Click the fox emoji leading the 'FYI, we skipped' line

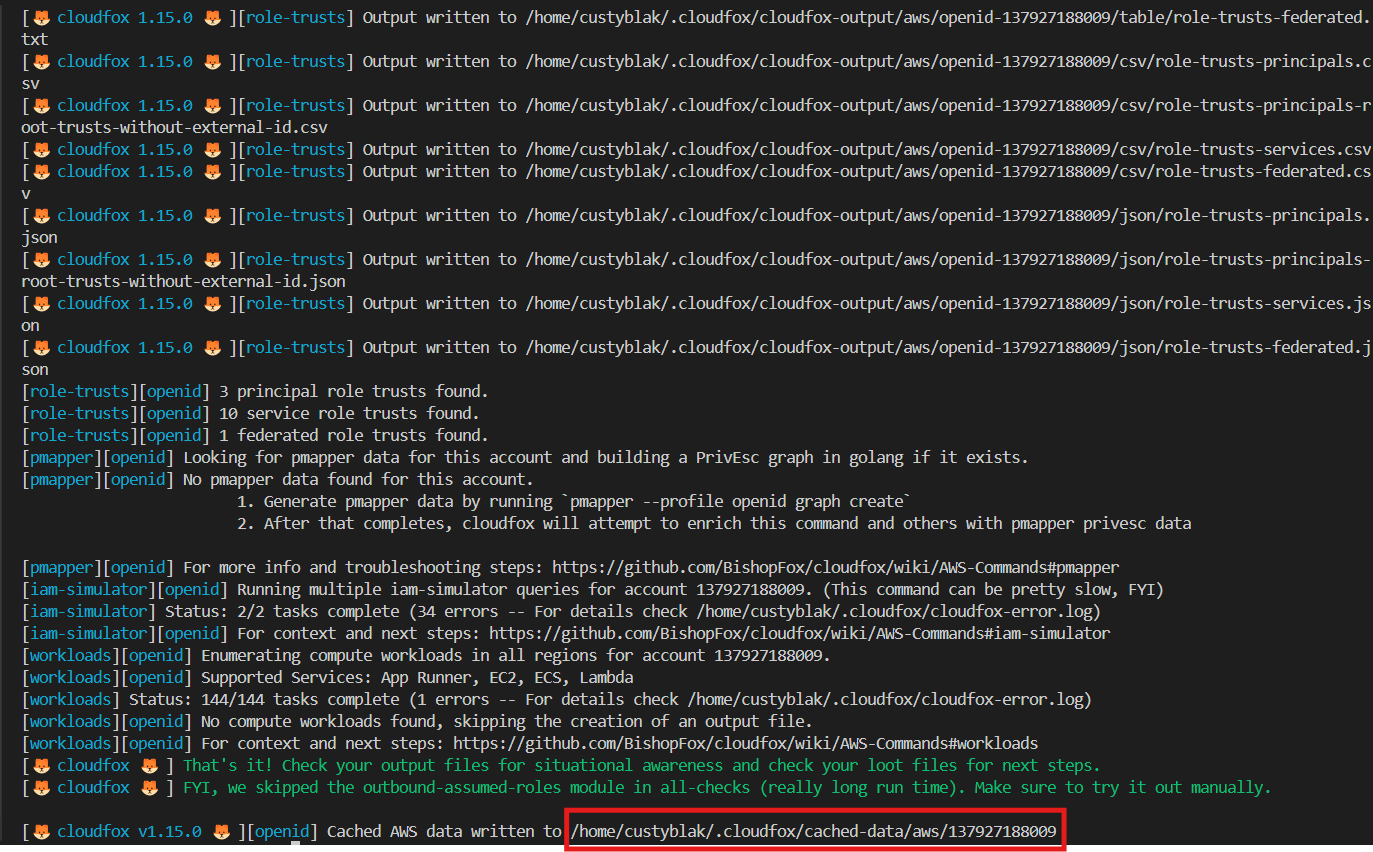41,787
